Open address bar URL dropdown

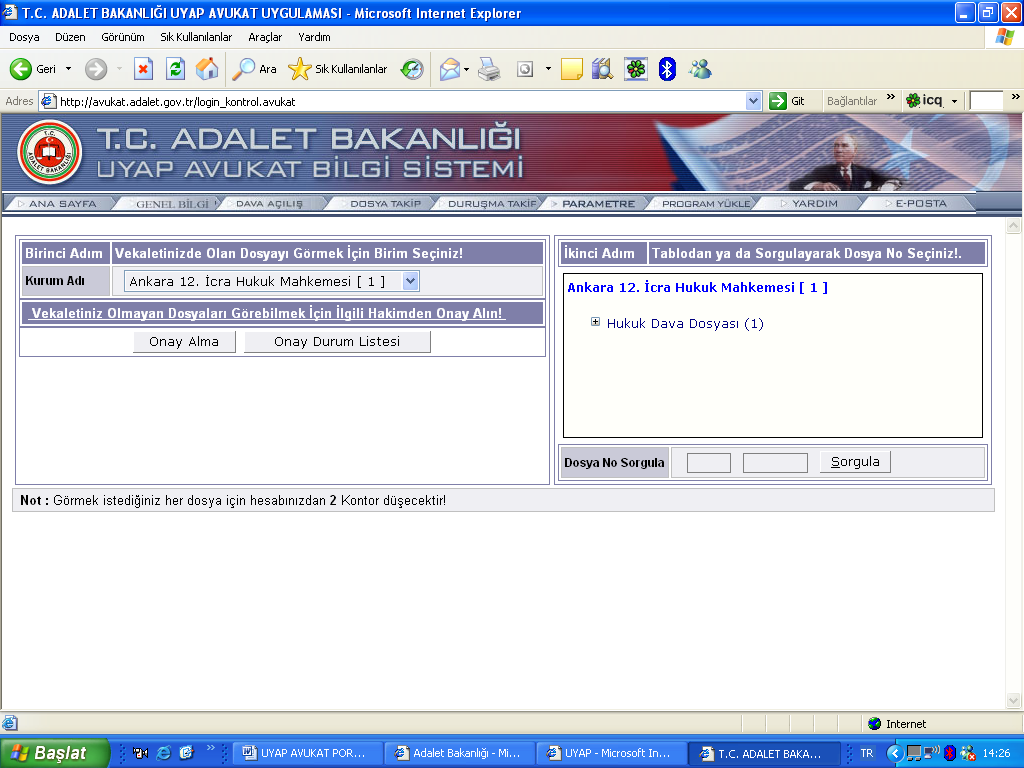[x=753, y=101]
